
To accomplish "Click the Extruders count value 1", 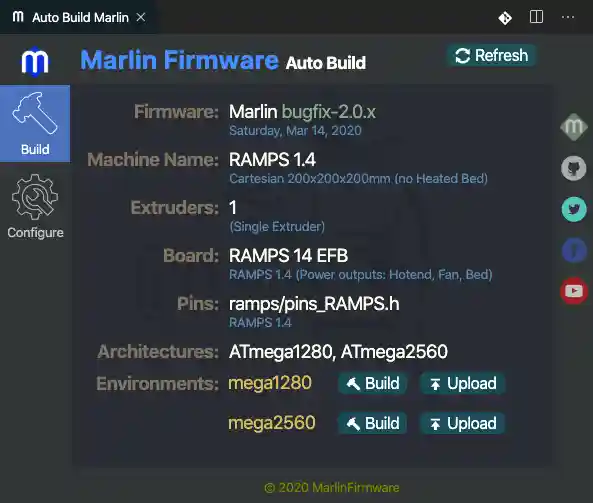I will 233,208.
